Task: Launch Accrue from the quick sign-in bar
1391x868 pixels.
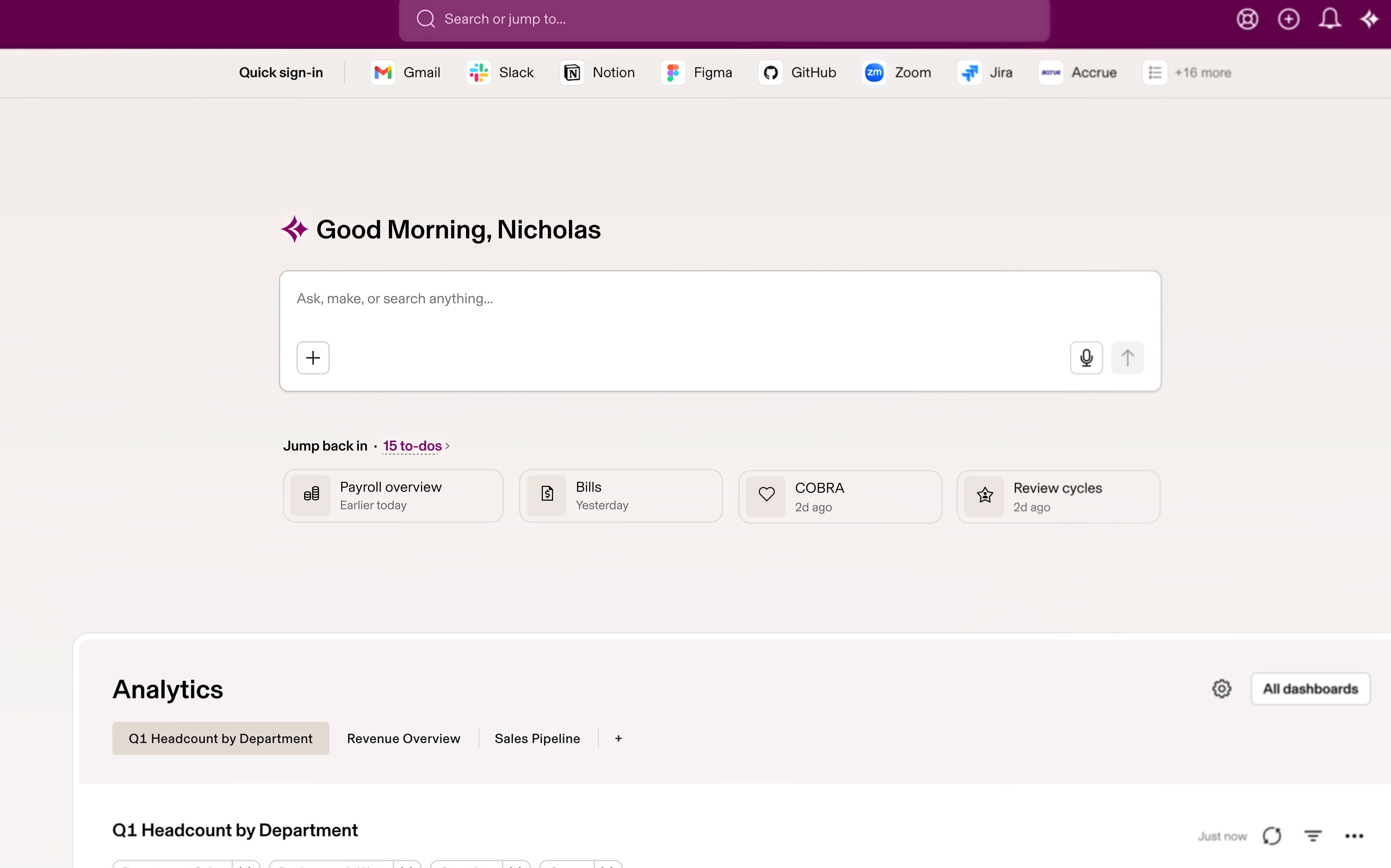Action: pos(1078,73)
